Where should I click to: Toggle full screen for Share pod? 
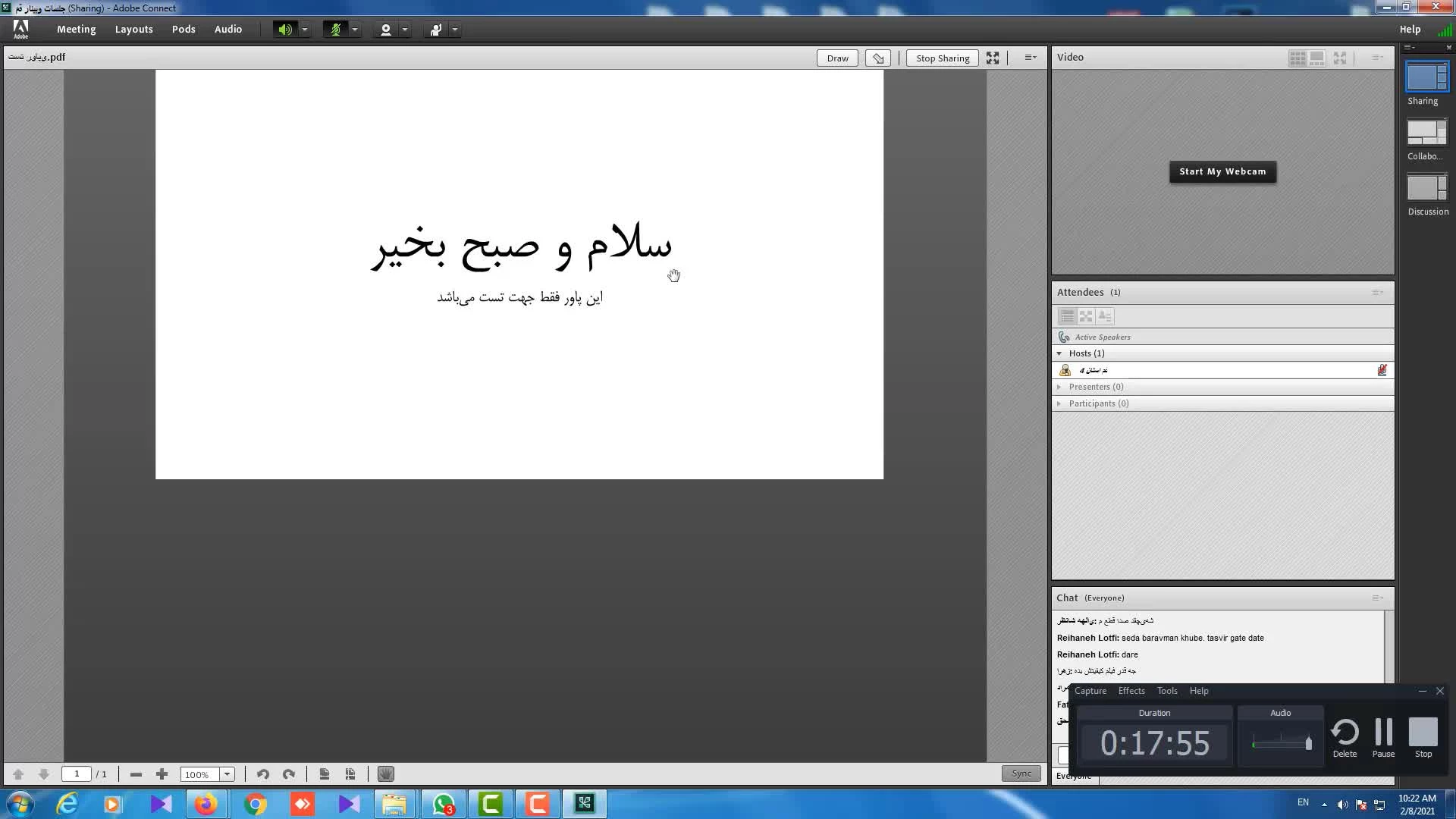coord(993,58)
